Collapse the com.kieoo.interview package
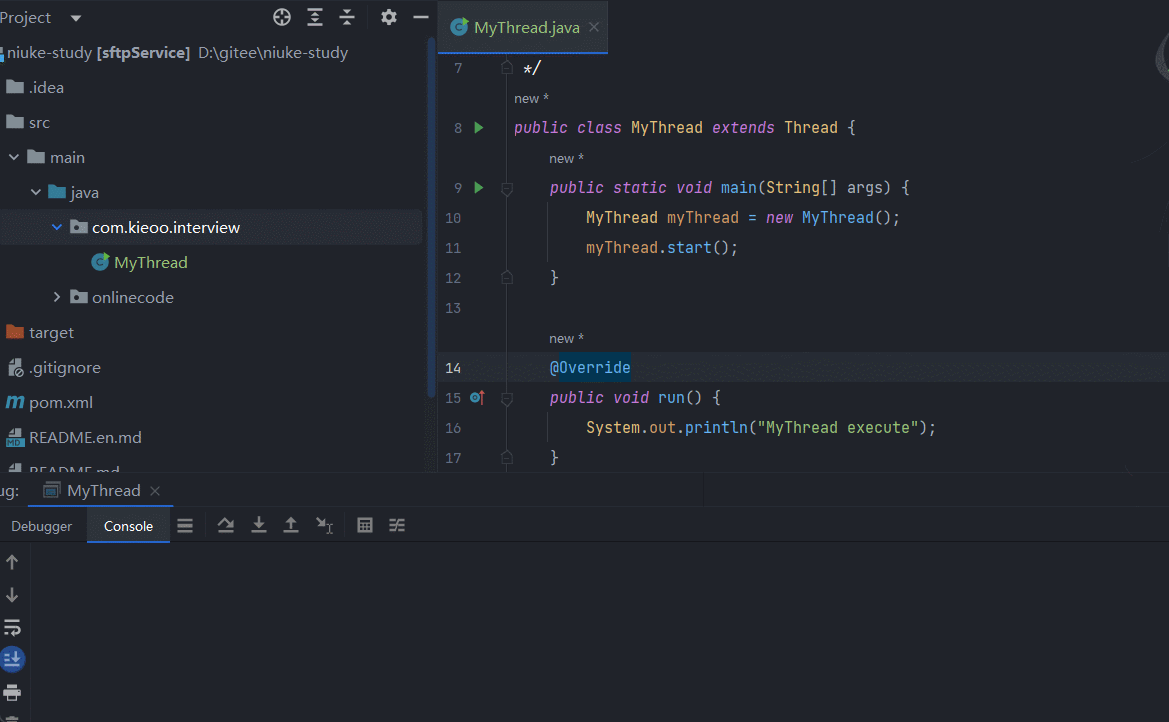 [57, 228]
